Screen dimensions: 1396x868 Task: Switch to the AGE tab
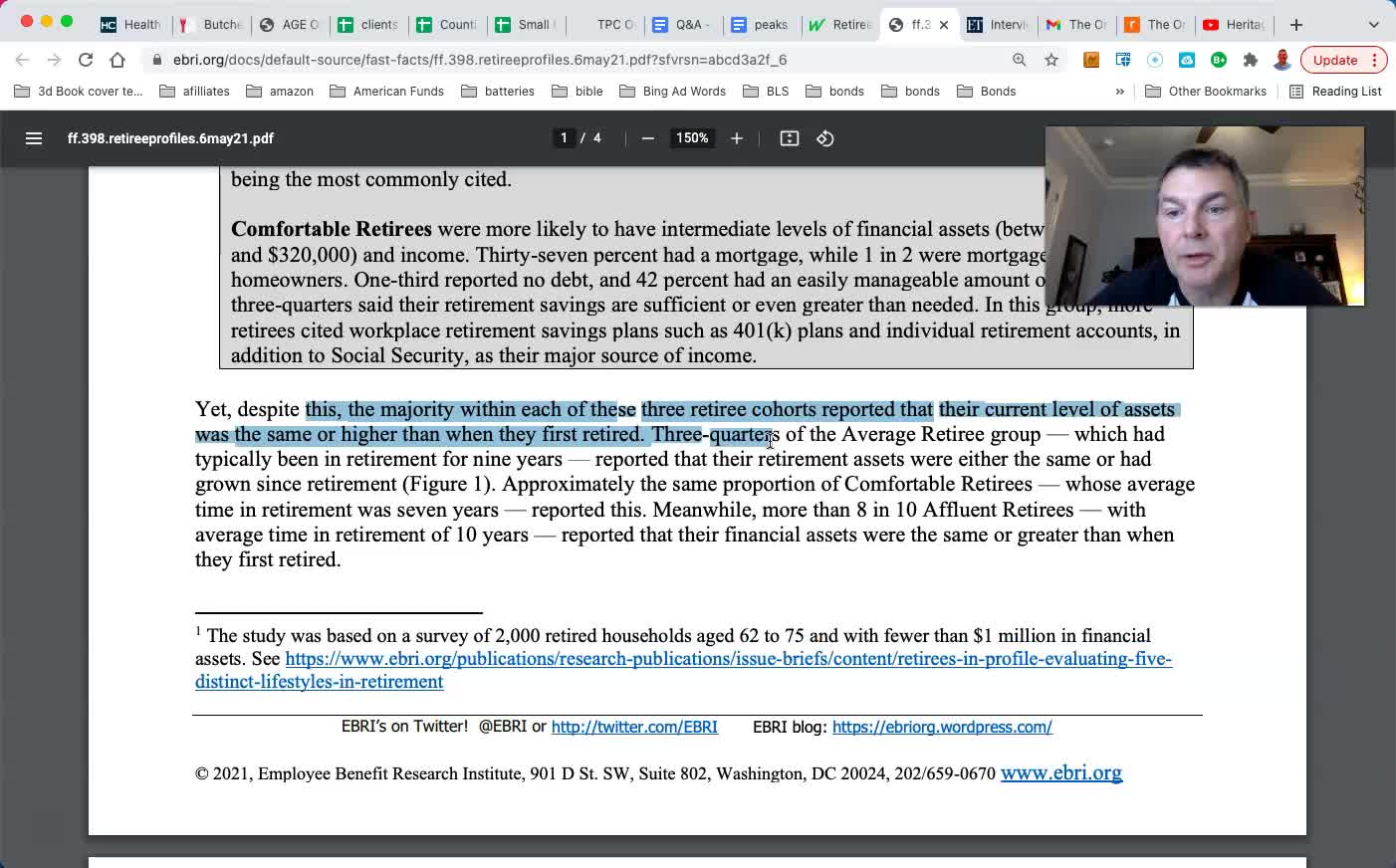tap(290, 25)
